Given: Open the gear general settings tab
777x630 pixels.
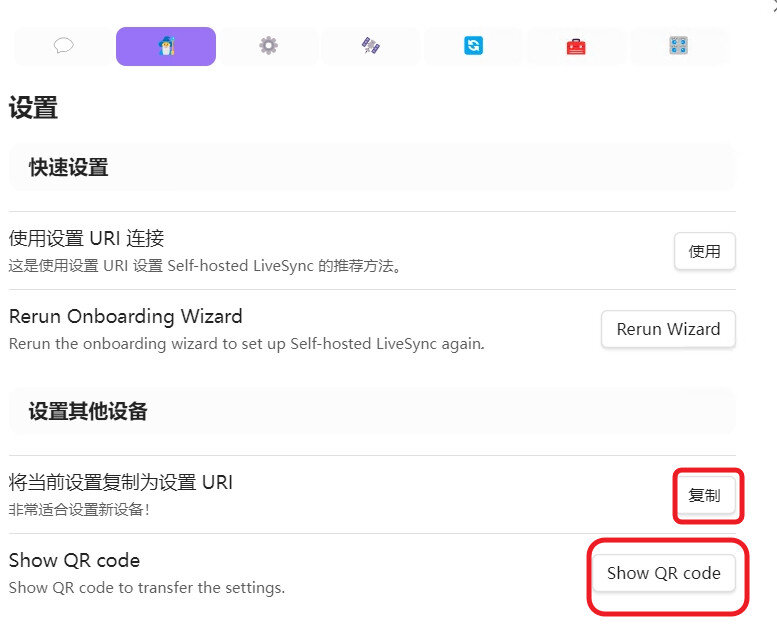Looking at the screenshot, I should (x=268, y=46).
